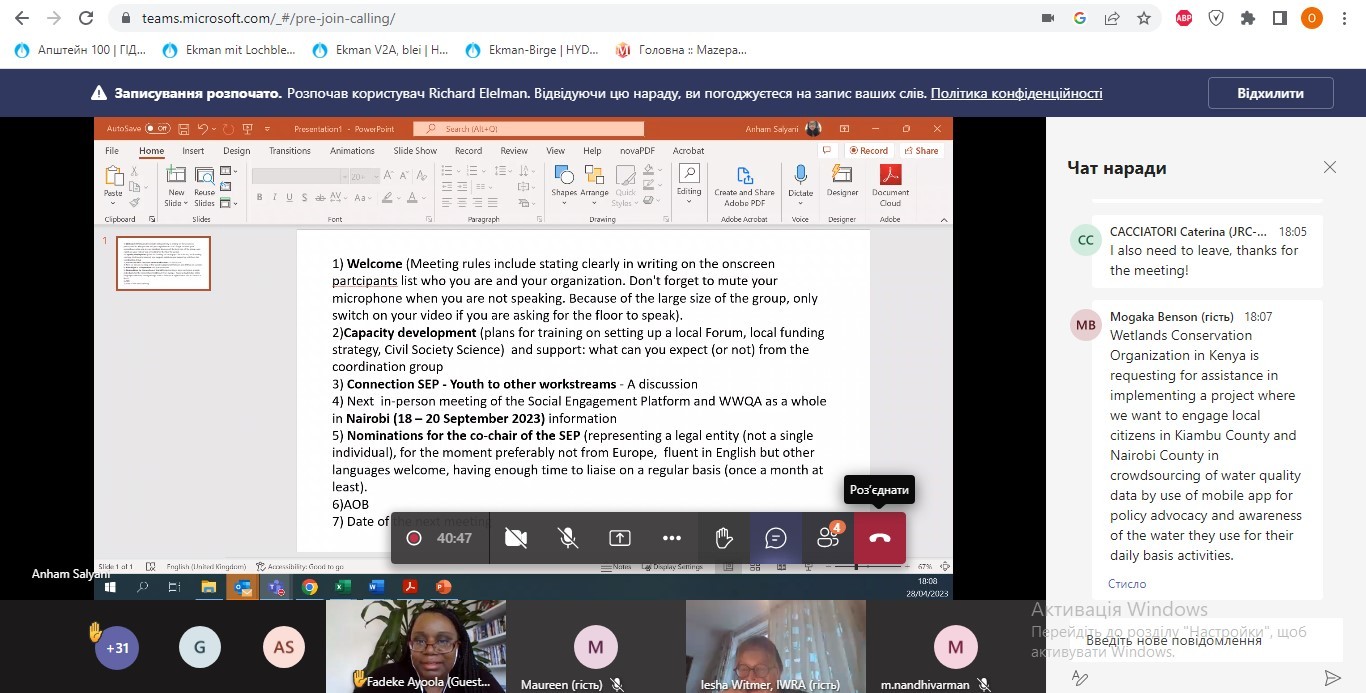Close the meeting chat panel
This screenshot has width=1366, height=693.
pos(1330,167)
